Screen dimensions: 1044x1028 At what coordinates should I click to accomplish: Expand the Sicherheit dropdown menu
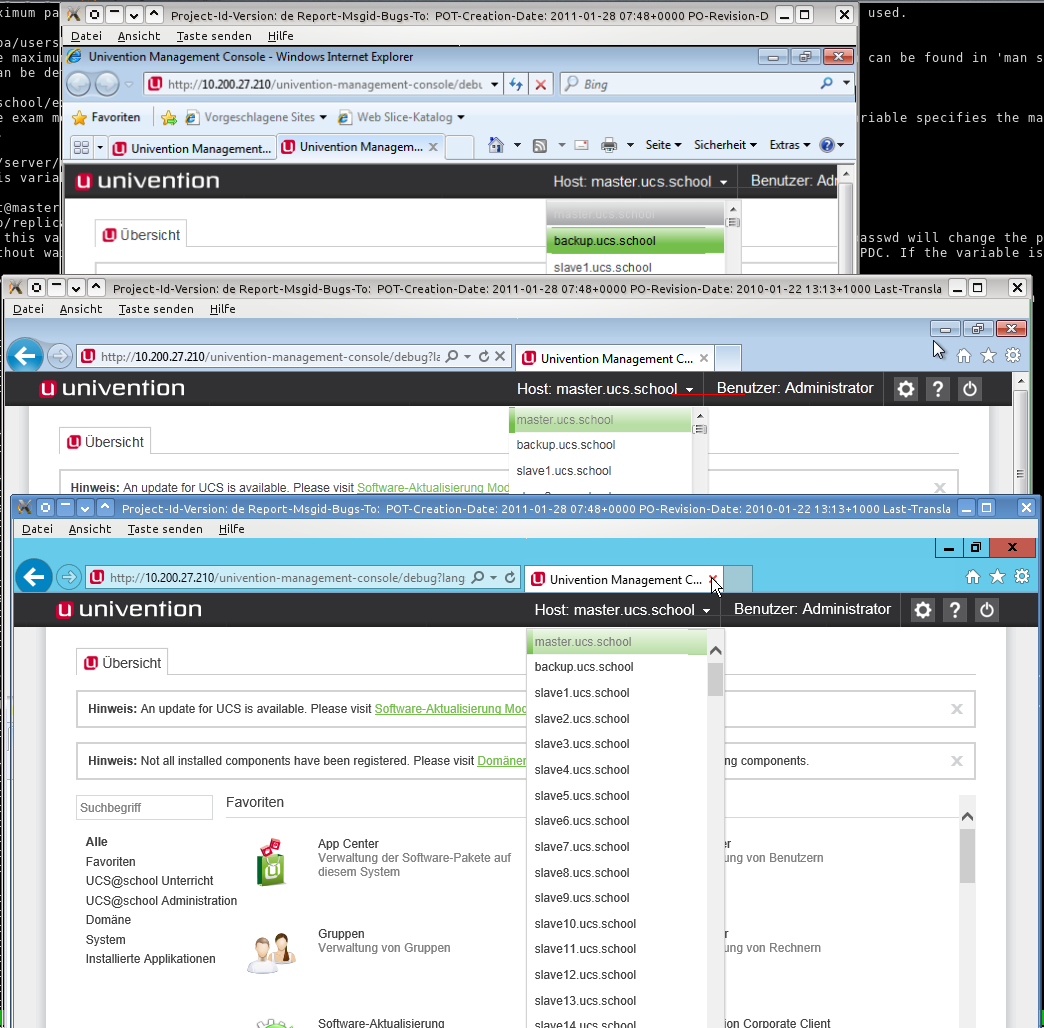725,146
